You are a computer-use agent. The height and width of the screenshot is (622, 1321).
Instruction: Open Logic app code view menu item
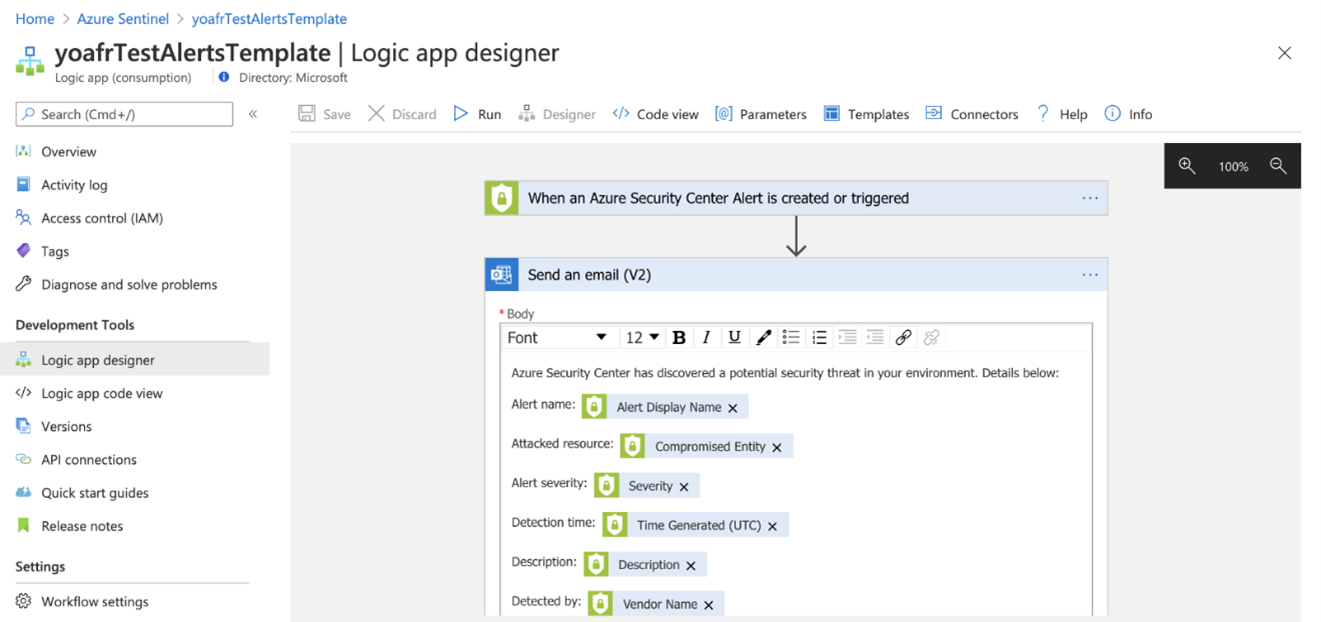point(102,393)
